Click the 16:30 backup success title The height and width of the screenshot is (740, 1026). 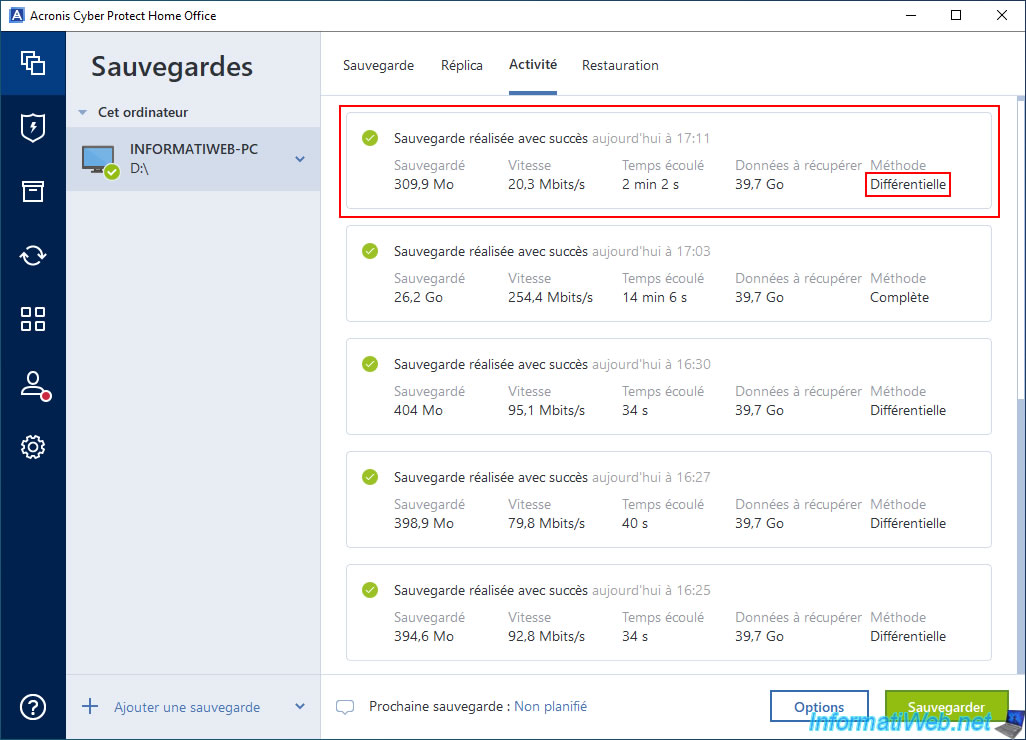(x=491, y=364)
